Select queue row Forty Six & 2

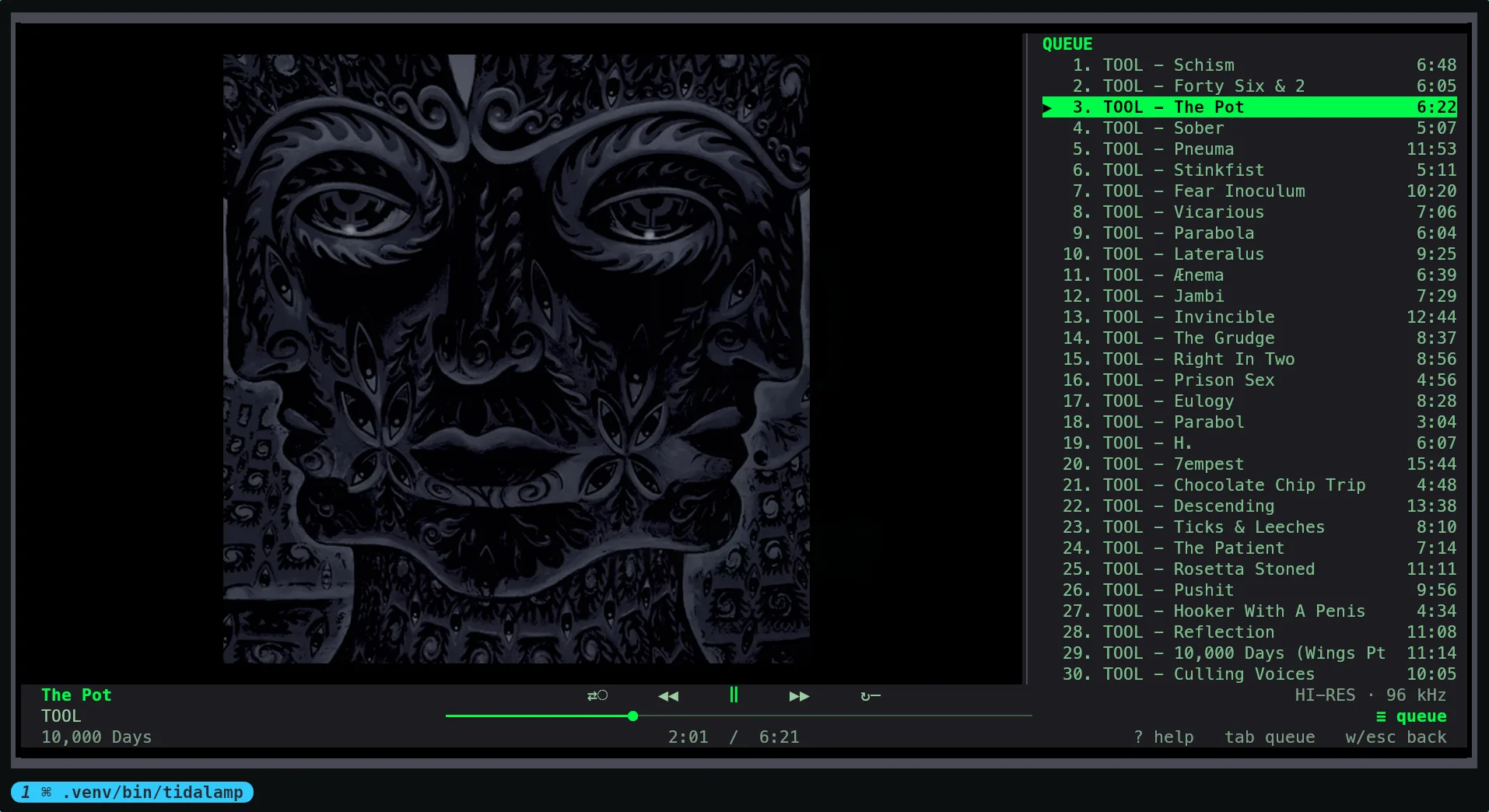(1249, 86)
